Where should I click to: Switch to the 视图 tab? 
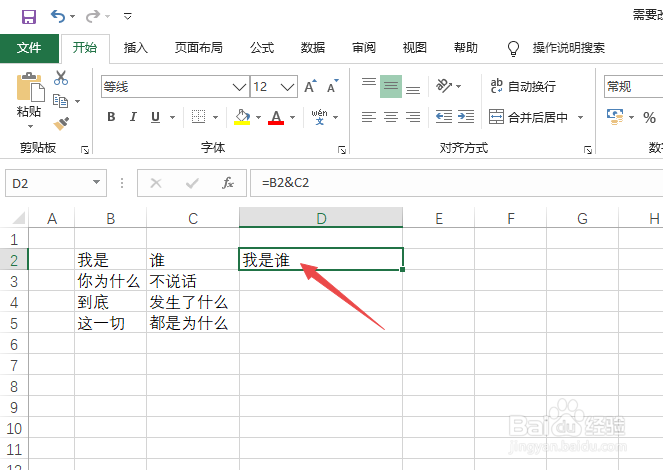(x=414, y=48)
